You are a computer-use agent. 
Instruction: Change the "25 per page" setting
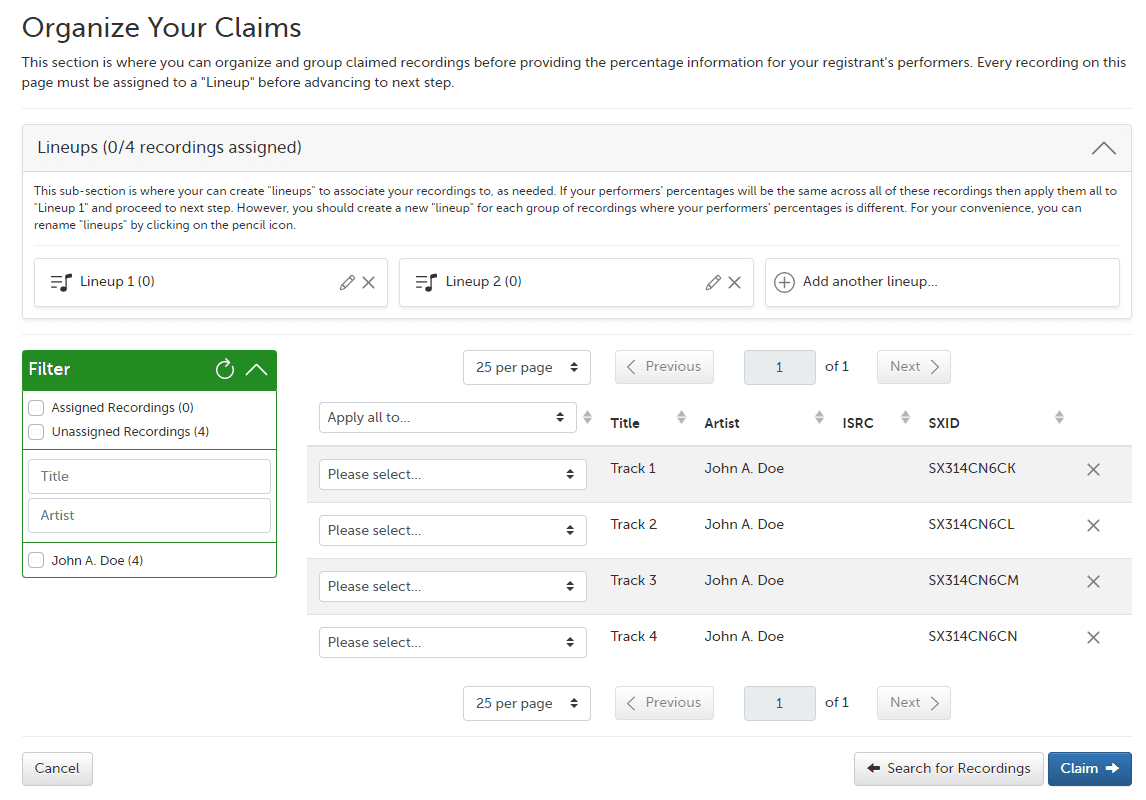526,367
